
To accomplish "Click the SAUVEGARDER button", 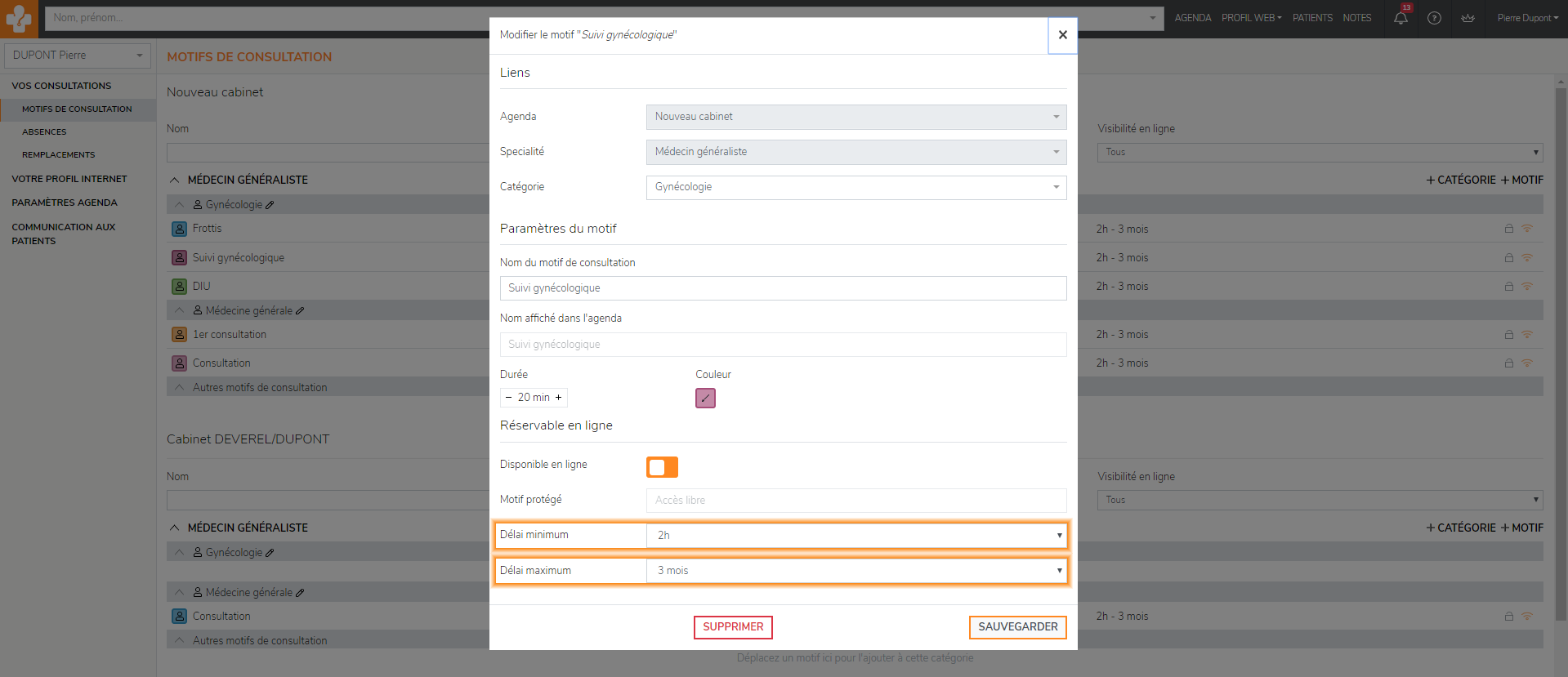I will pos(1017,627).
